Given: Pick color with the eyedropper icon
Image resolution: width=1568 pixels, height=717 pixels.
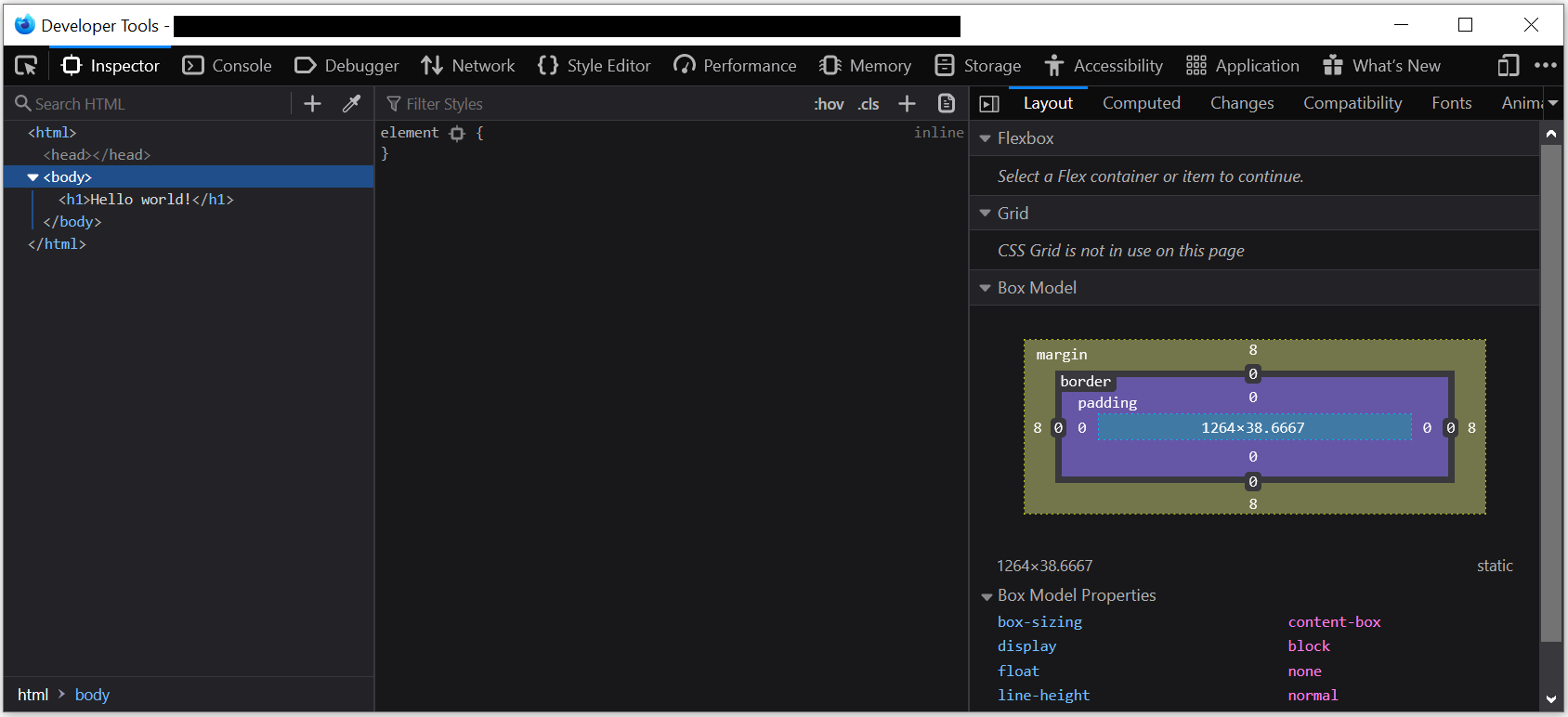Looking at the screenshot, I should 351,104.
